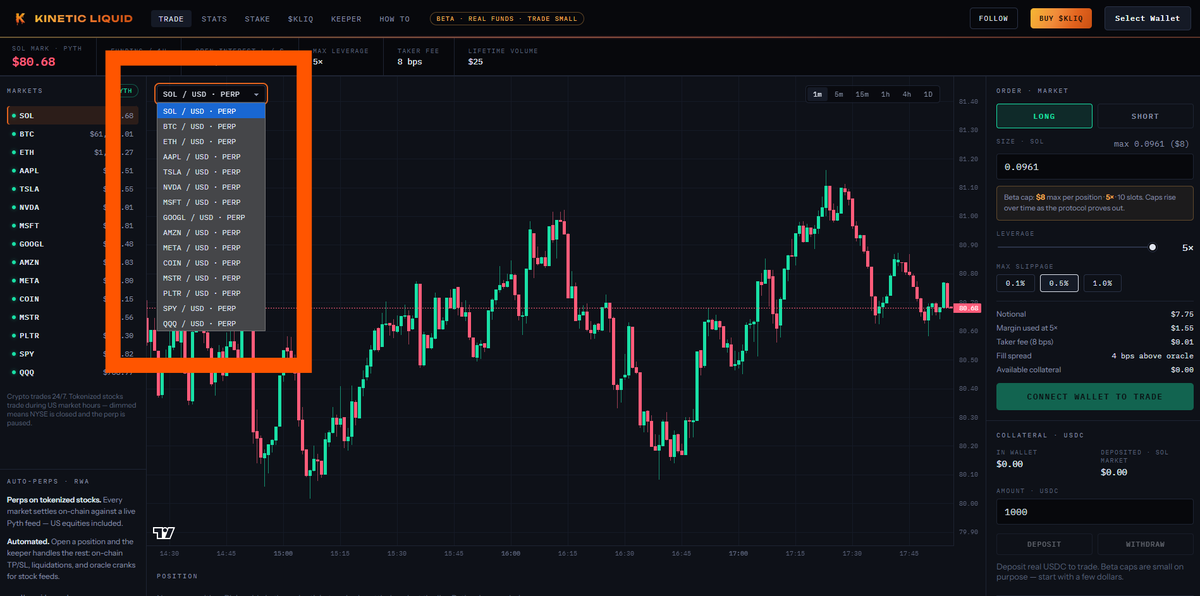The width and height of the screenshot is (1200, 596).
Task: Click the DEPOSIT button
Action: coord(1044,545)
